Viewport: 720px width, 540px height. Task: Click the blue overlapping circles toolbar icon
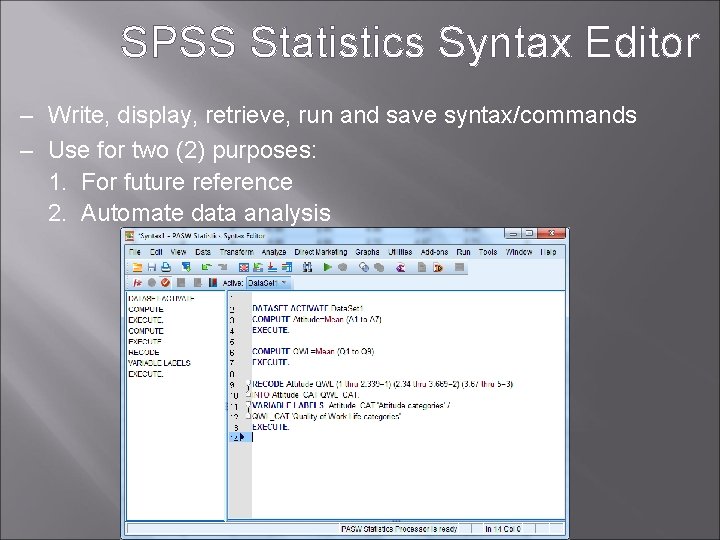point(364,267)
